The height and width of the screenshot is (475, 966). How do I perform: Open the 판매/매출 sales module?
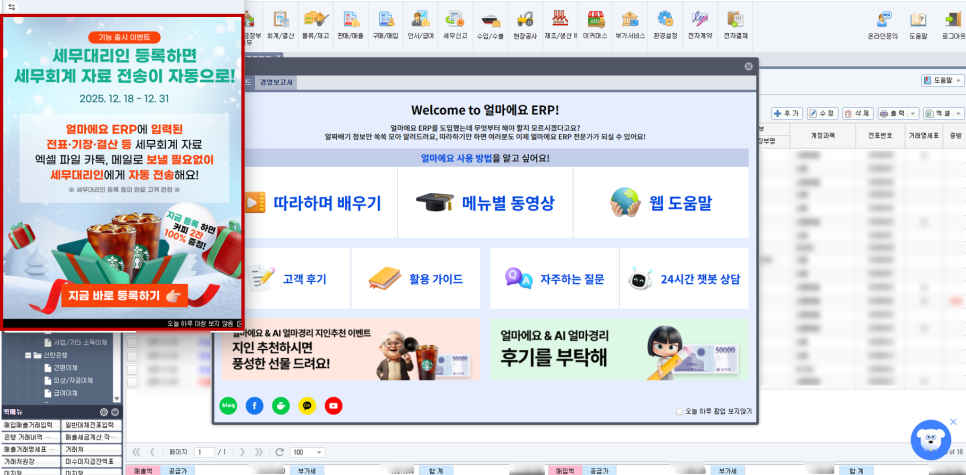(x=351, y=25)
